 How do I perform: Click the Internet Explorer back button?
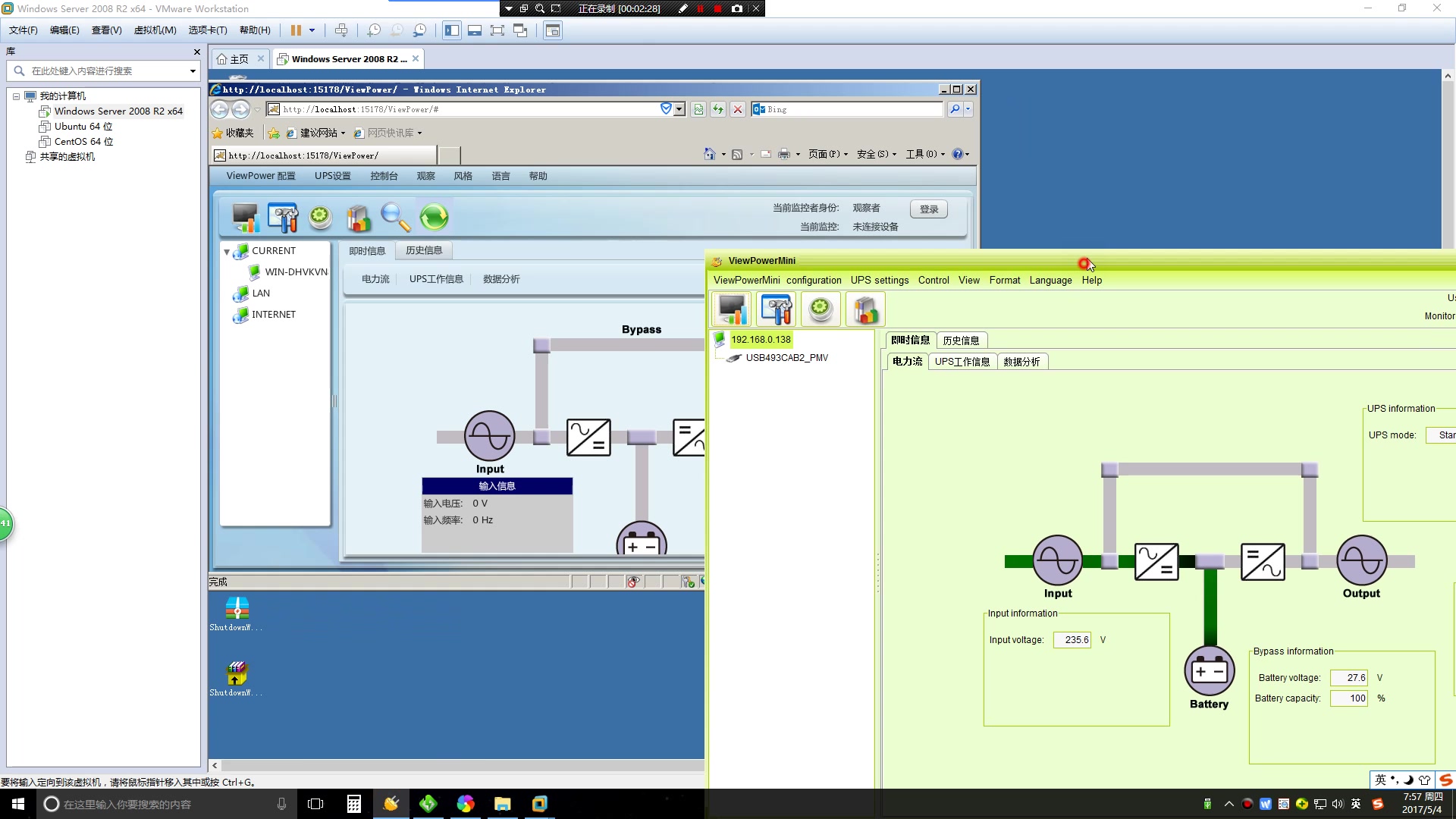[x=219, y=109]
